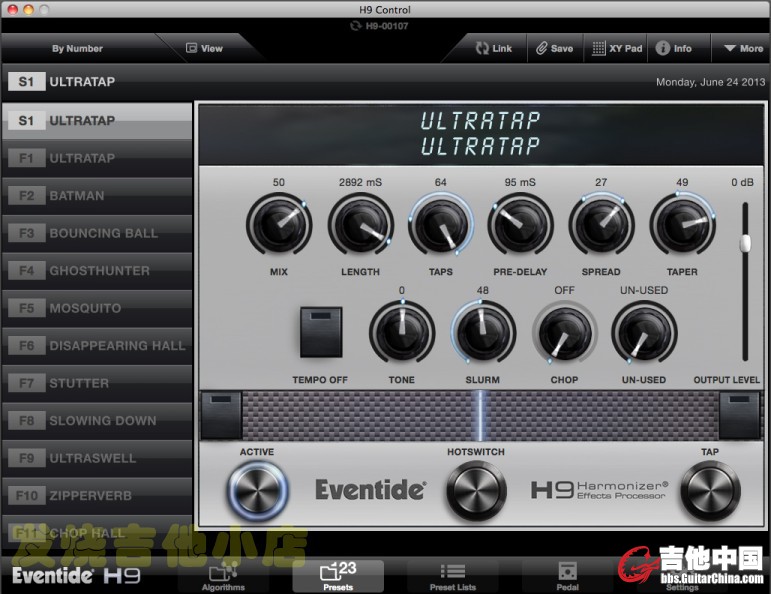Switch to Presets tab at bottom
The height and width of the screenshot is (594, 771).
point(338,577)
